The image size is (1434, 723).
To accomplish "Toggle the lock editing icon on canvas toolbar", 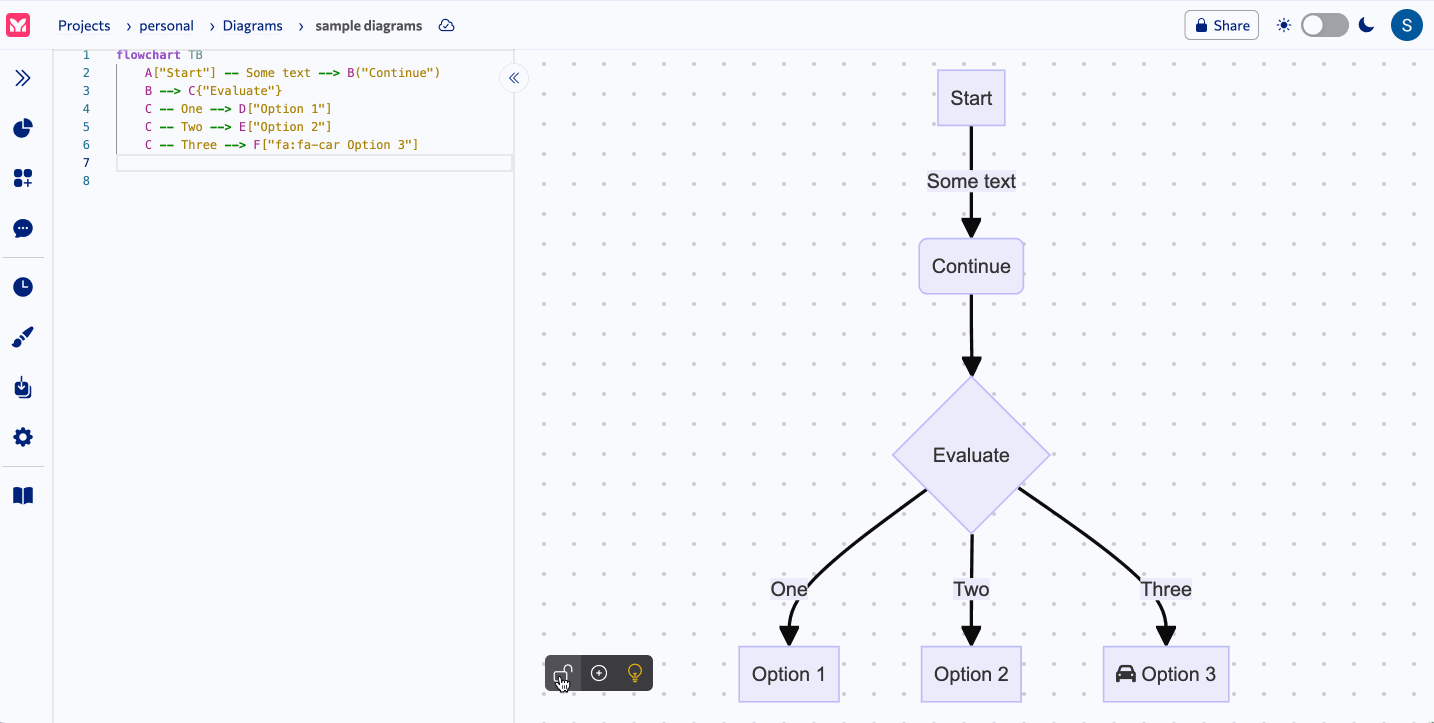I will [563, 672].
